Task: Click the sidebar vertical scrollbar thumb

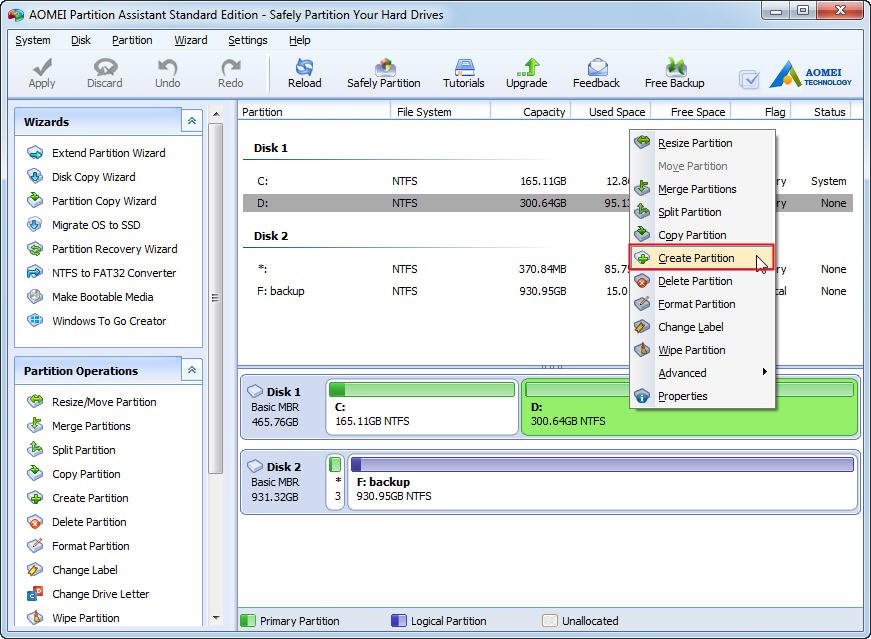Action: click(x=216, y=298)
